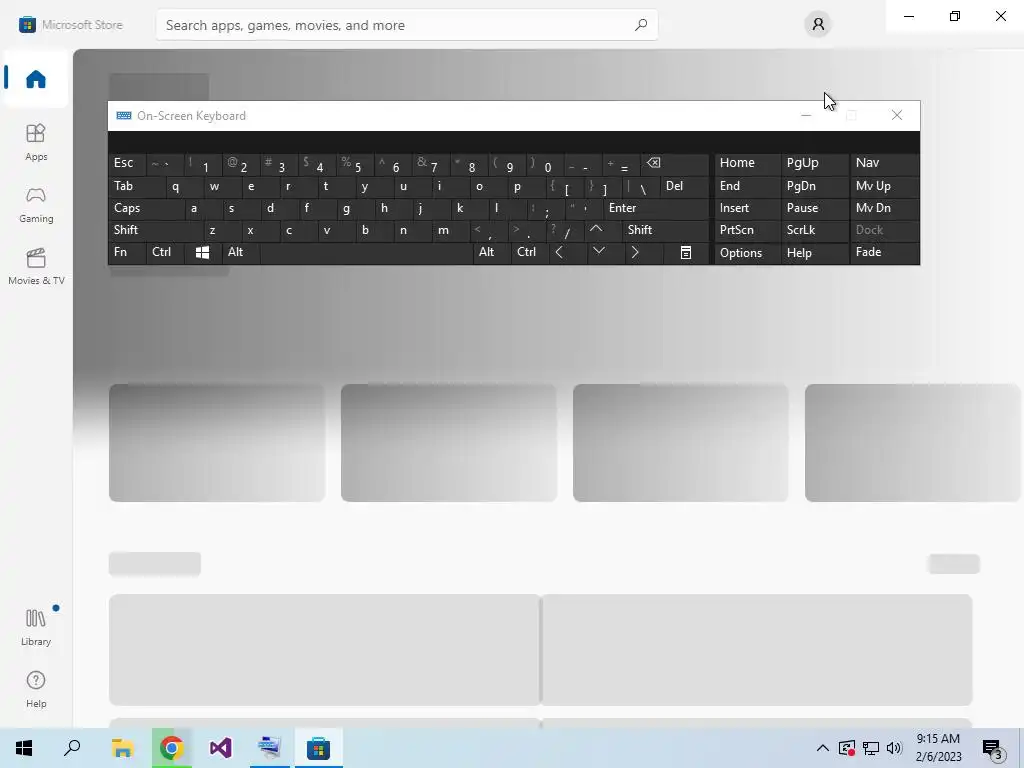Click On-Screen Keyboard taskbar icon
The height and width of the screenshot is (768, 1024).
coord(270,748)
